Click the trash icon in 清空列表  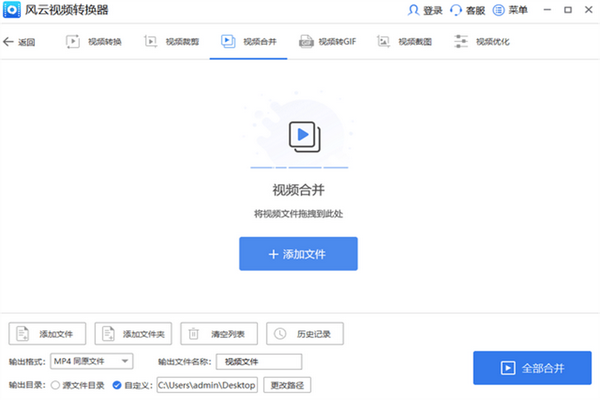pos(194,334)
